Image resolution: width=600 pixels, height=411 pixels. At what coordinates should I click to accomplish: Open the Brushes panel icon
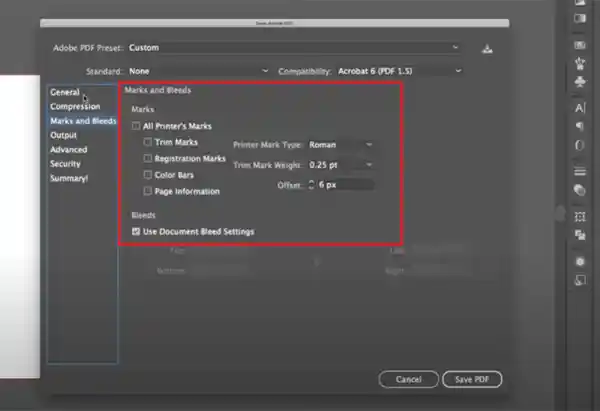tap(580, 63)
